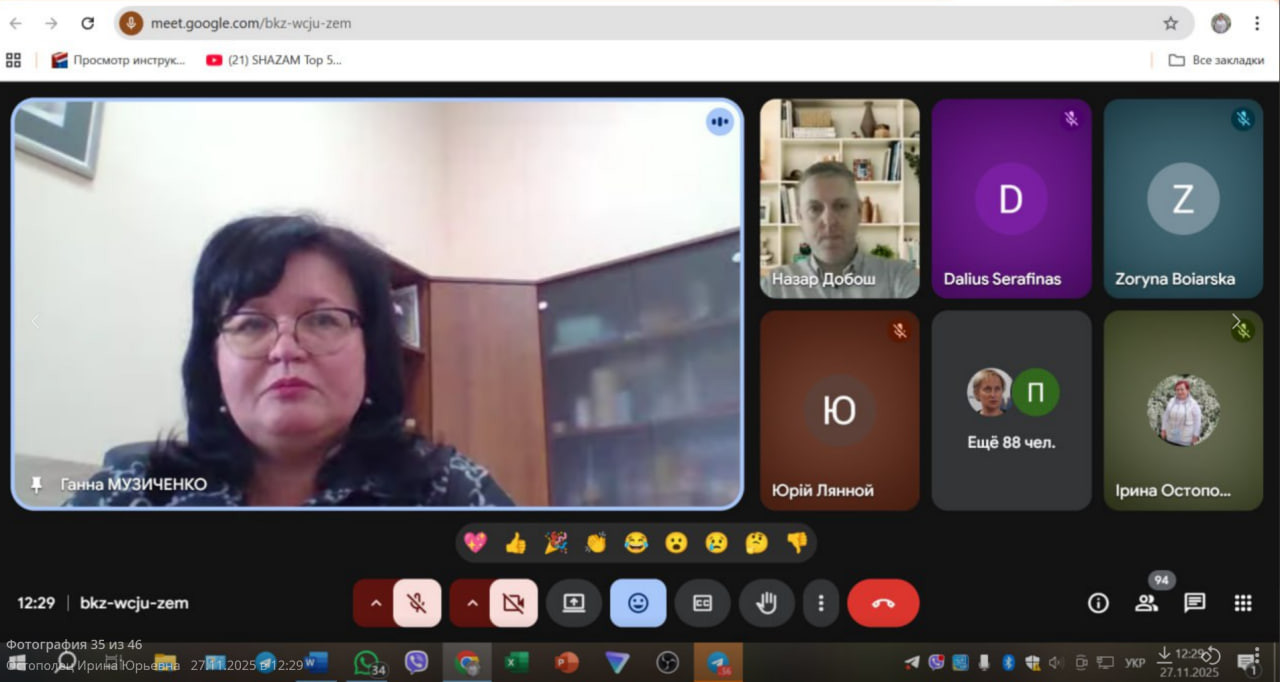Switch the УКР input language indicator
Viewport: 1280px width, 682px height.
pyautogui.click(x=1135, y=662)
